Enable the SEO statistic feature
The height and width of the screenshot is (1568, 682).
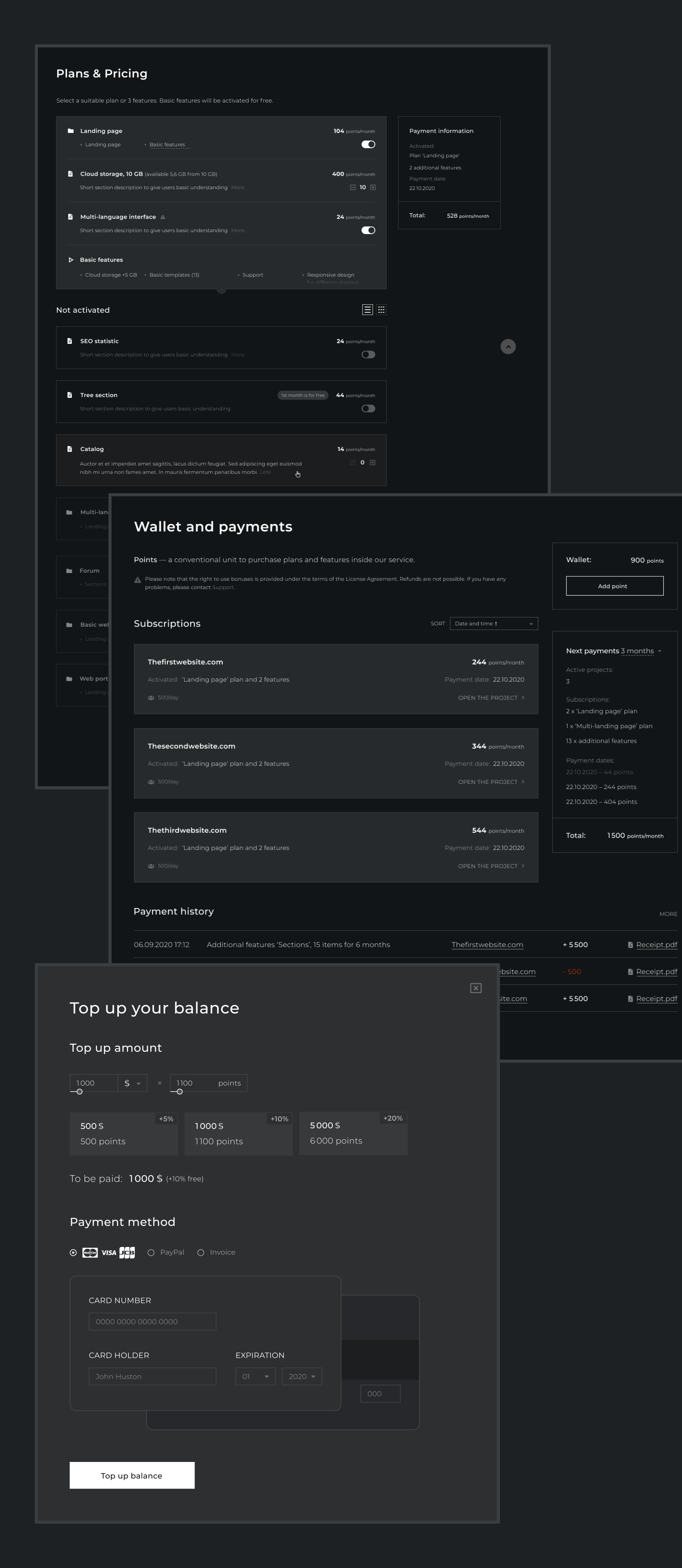(368, 354)
